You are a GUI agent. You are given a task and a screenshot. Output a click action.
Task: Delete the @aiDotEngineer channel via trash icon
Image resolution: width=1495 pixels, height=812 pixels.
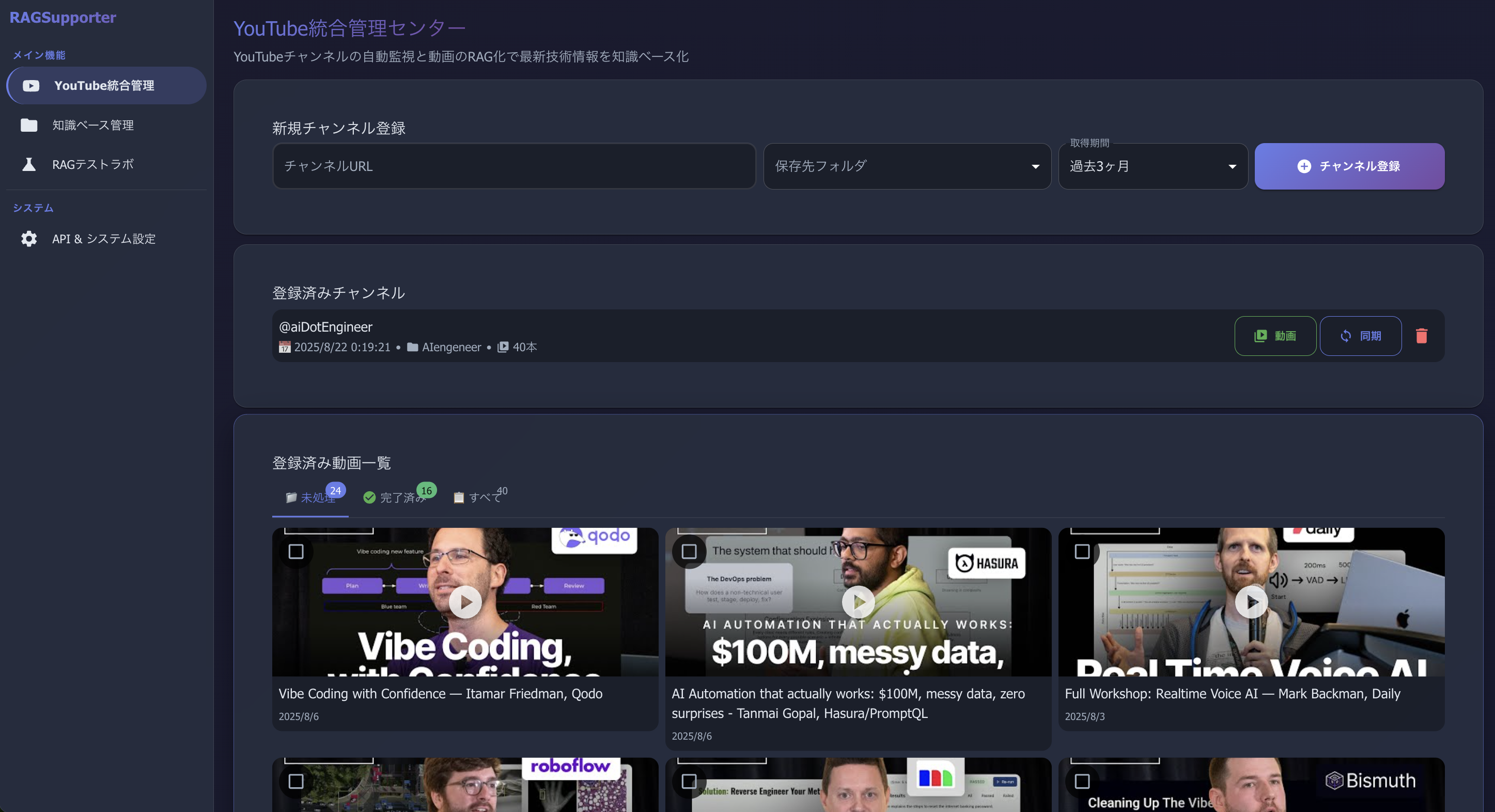coord(1421,335)
